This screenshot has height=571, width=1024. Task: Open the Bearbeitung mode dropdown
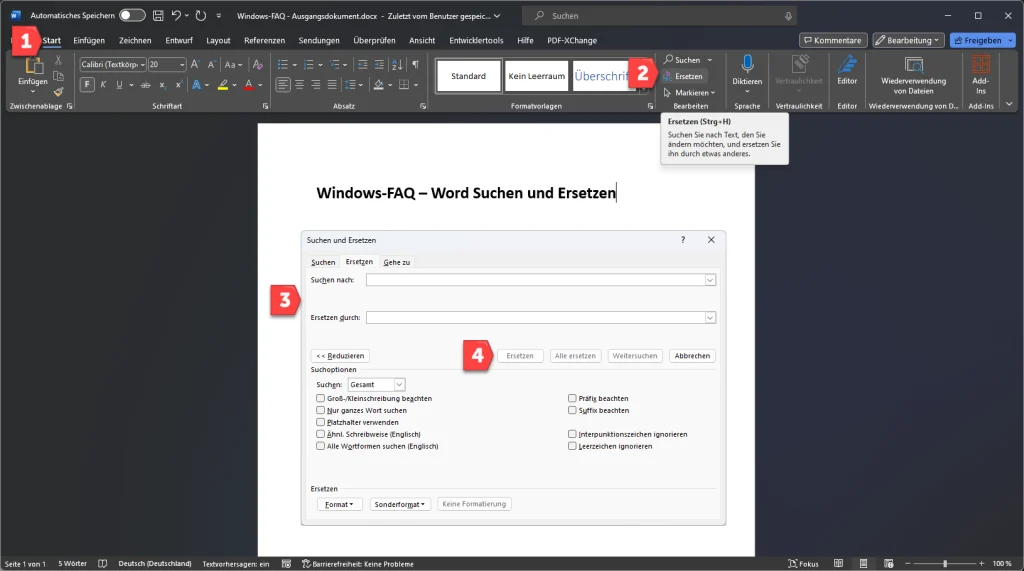click(908, 41)
